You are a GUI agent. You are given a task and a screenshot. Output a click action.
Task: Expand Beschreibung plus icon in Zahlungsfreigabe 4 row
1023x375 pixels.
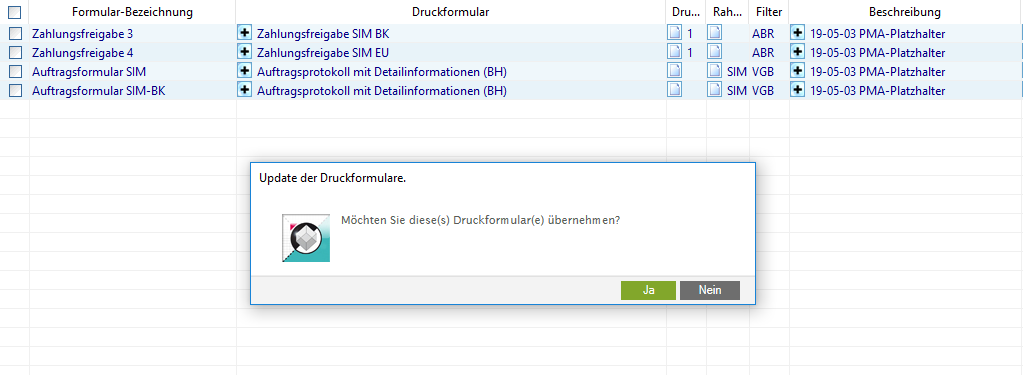(x=798, y=52)
